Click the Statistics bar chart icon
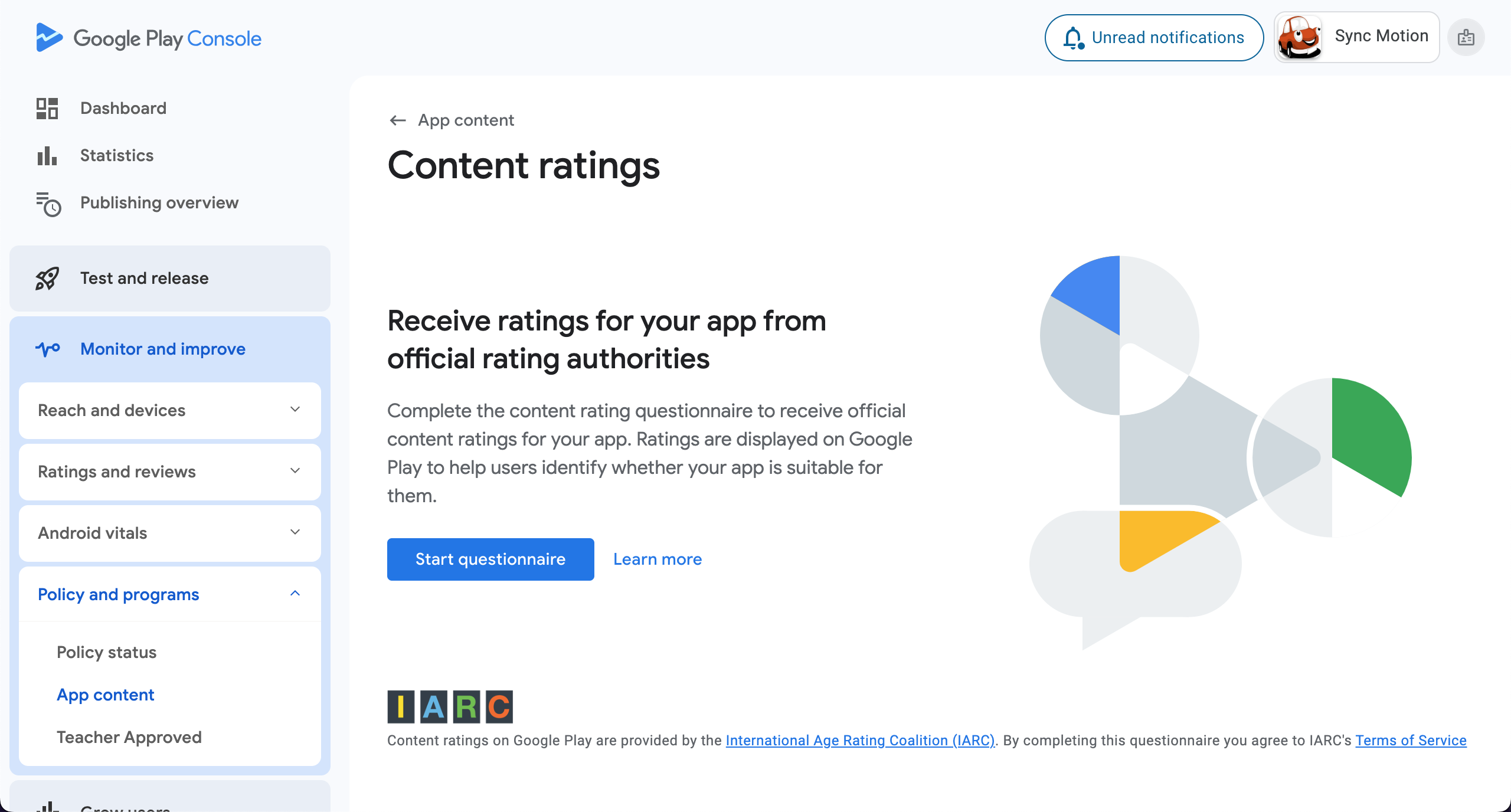 (x=47, y=156)
